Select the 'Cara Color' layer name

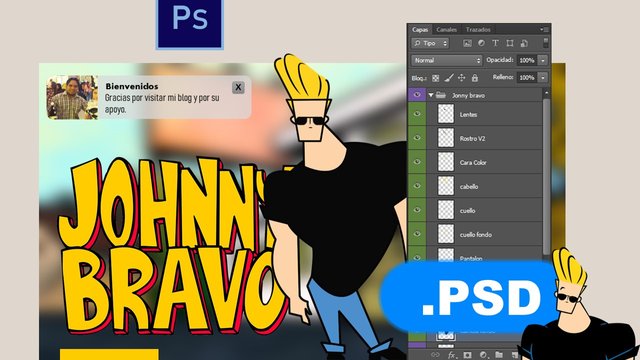(x=473, y=163)
